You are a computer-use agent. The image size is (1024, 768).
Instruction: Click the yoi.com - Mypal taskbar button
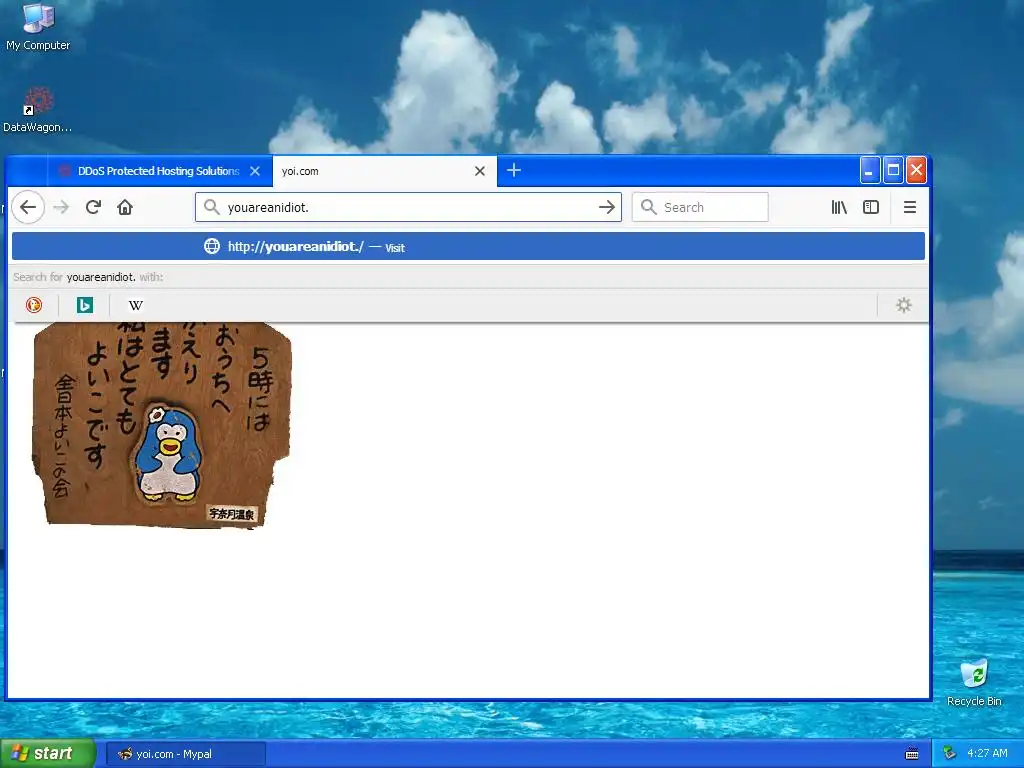(x=185, y=754)
